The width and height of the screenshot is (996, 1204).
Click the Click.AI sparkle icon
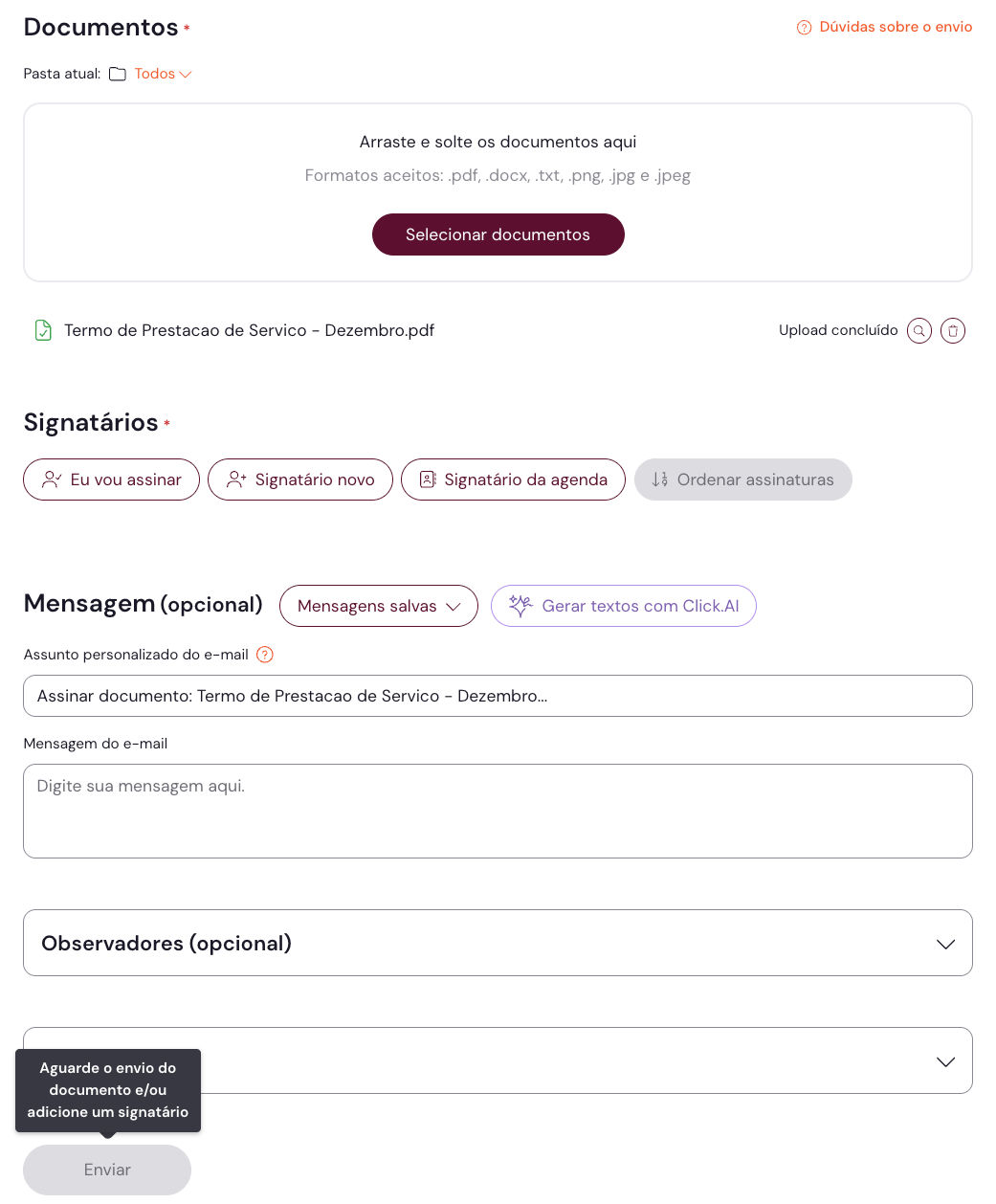520,606
